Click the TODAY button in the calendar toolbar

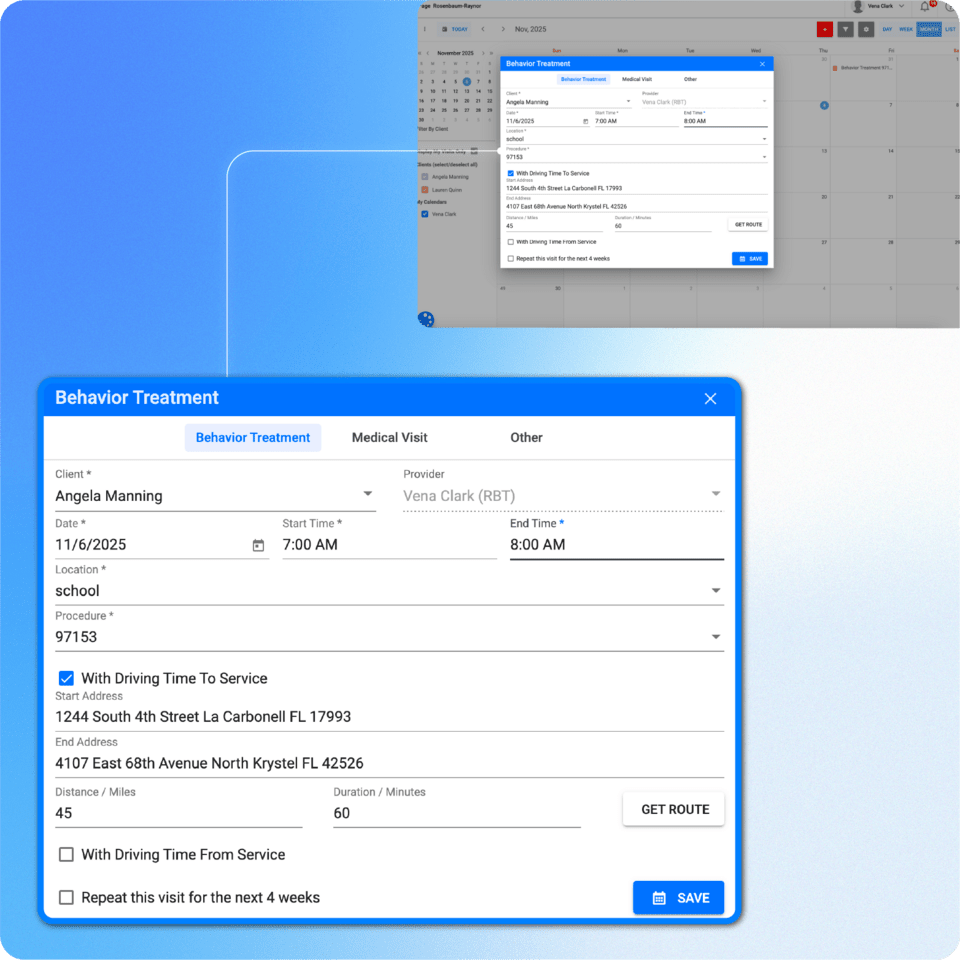[454, 29]
